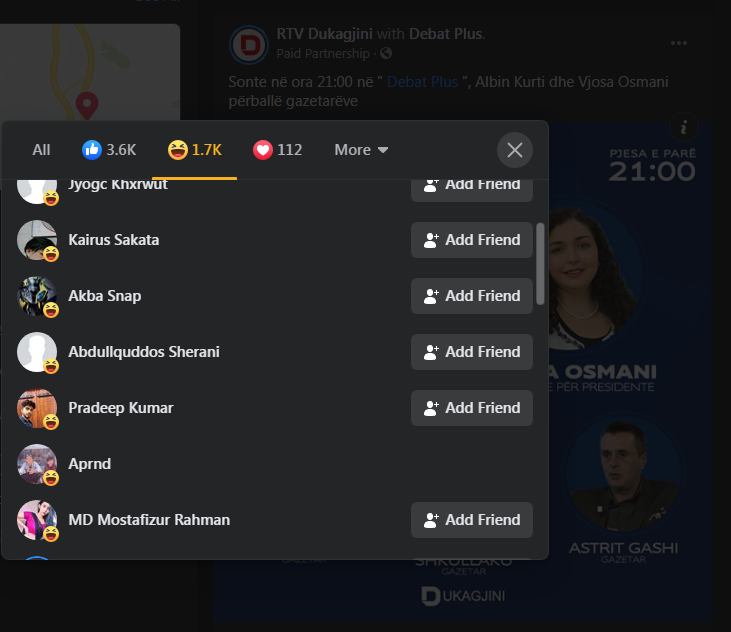Add Akba Snap as a friend
This screenshot has width=731, height=632.
click(x=471, y=296)
